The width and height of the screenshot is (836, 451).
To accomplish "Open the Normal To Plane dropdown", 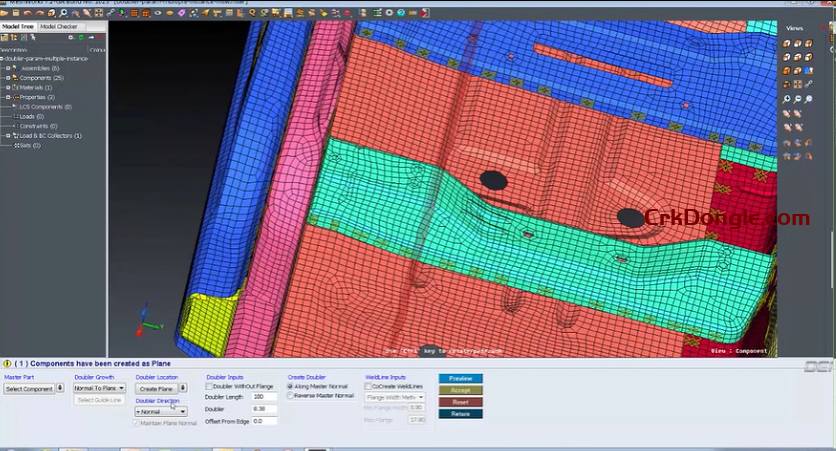I will tap(100, 388).
